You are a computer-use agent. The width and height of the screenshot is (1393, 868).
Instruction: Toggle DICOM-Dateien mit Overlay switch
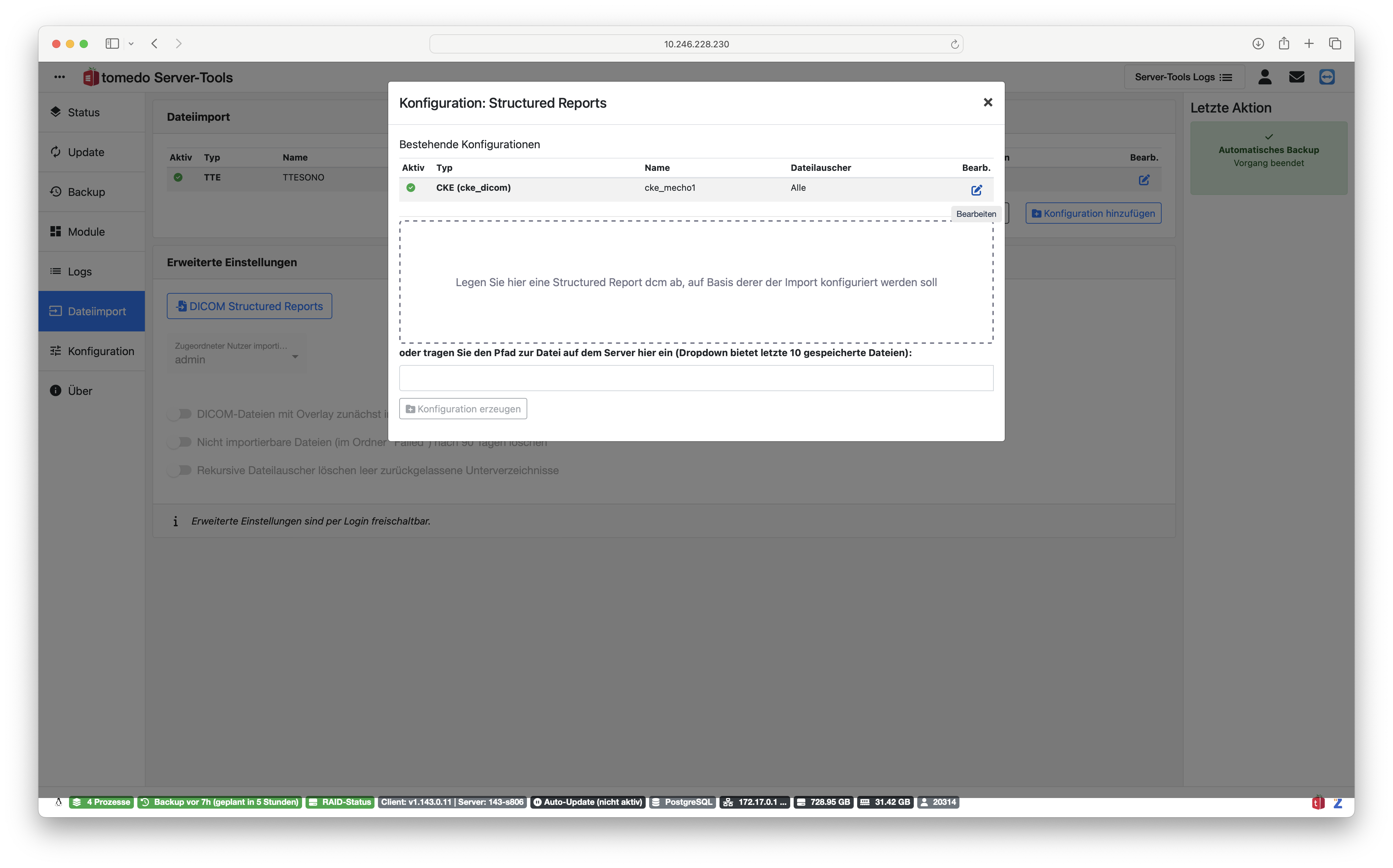pyautogui.click(x=180, y=414)
